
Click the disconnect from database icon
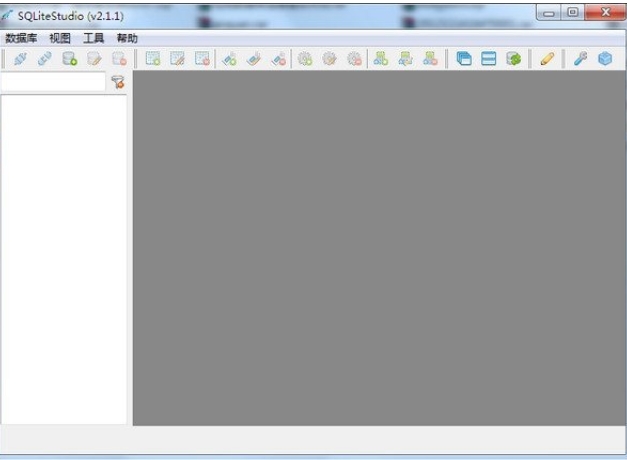[x=45, y=59]
